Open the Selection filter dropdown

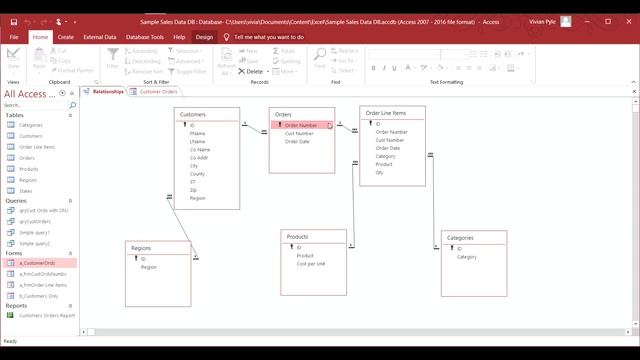tap(185, 51)
